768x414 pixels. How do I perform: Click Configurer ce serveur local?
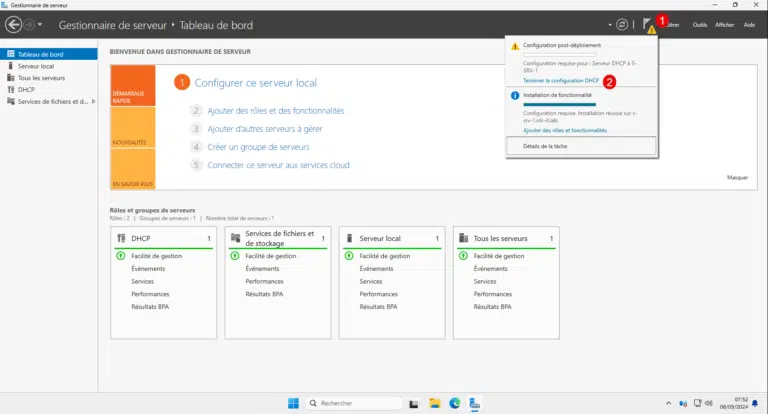click(256, 83)
